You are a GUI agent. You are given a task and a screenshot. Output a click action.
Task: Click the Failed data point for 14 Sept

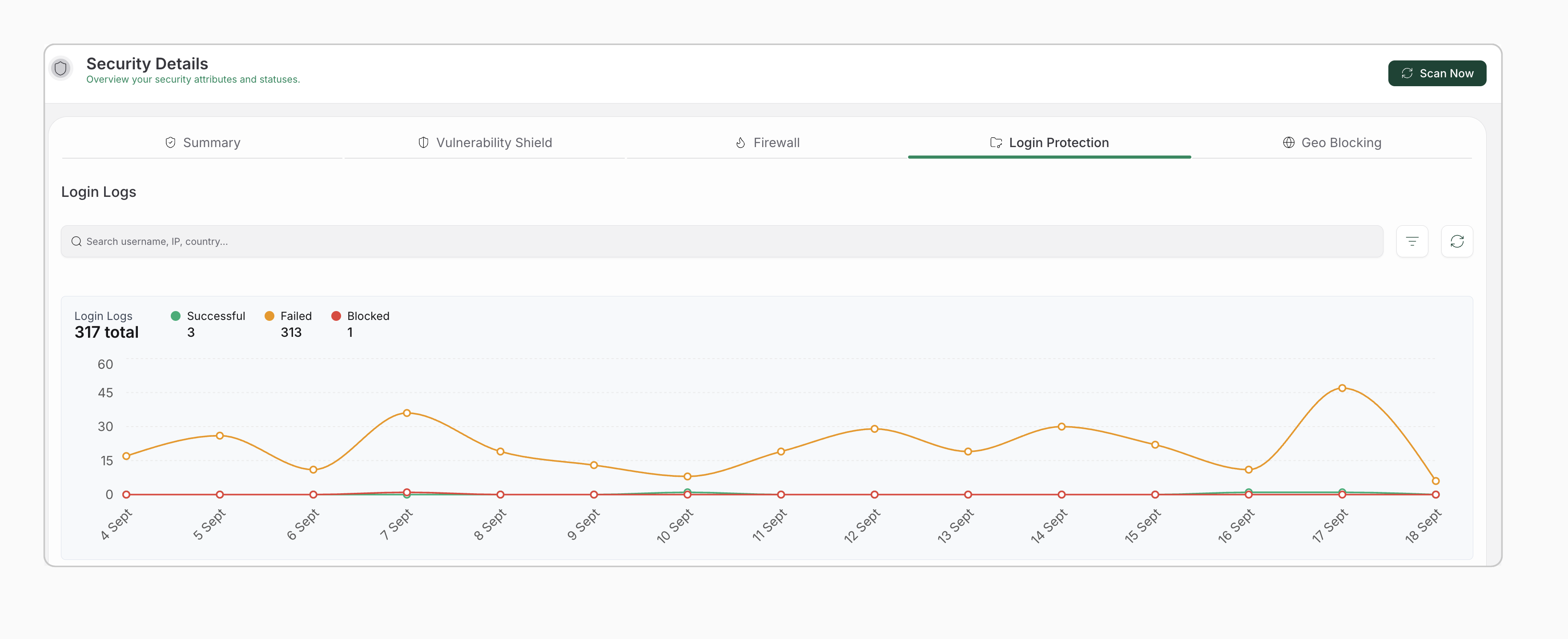1061,426
